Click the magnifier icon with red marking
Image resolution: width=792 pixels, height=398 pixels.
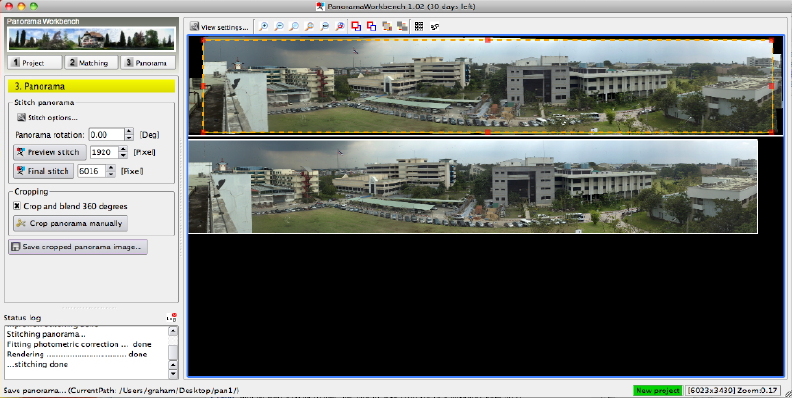coord(340,26)
